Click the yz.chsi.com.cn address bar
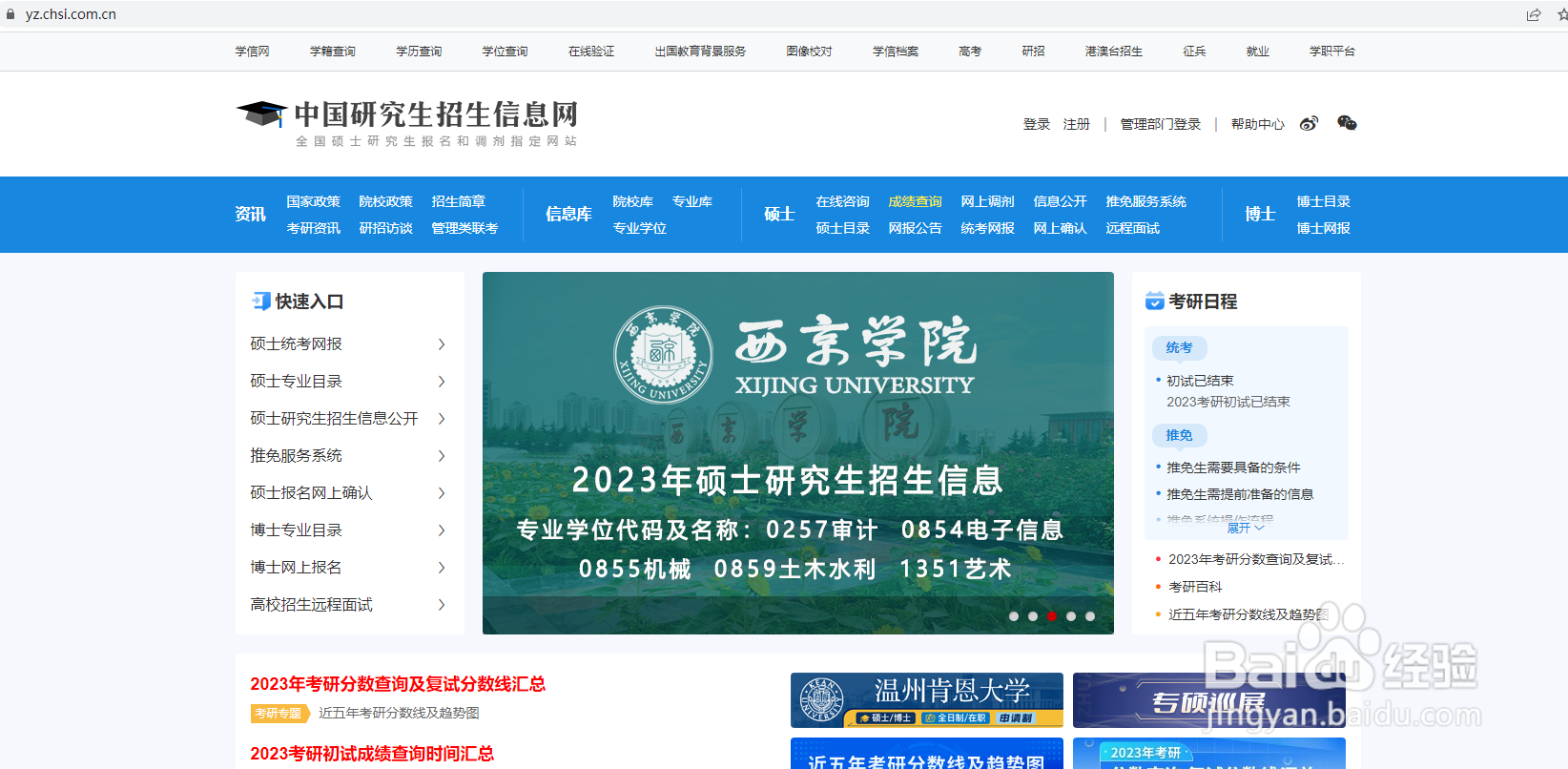This screenshot has width=1568, height=769. (71, 14)
